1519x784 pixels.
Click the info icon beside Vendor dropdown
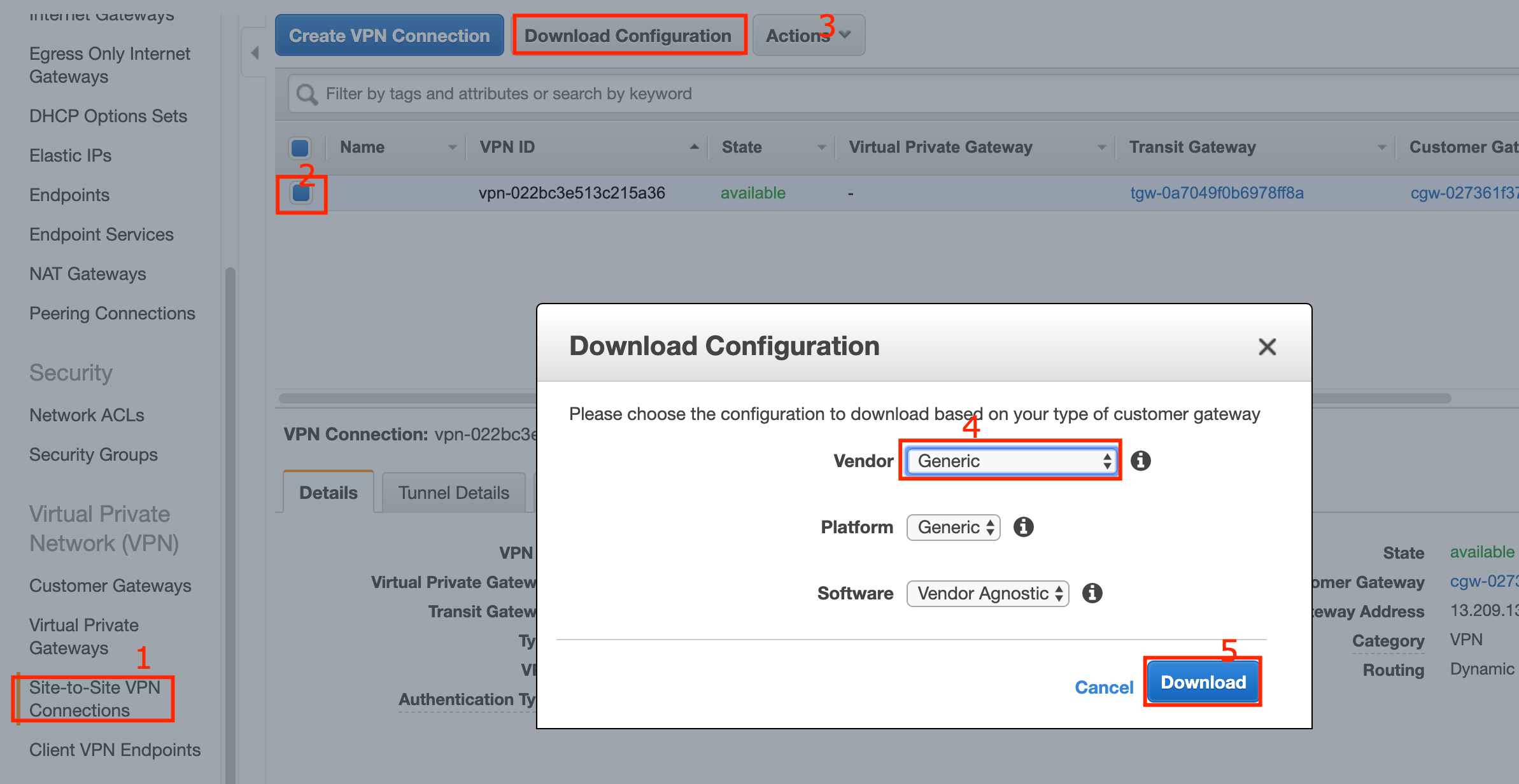[x=1140, y=461]
